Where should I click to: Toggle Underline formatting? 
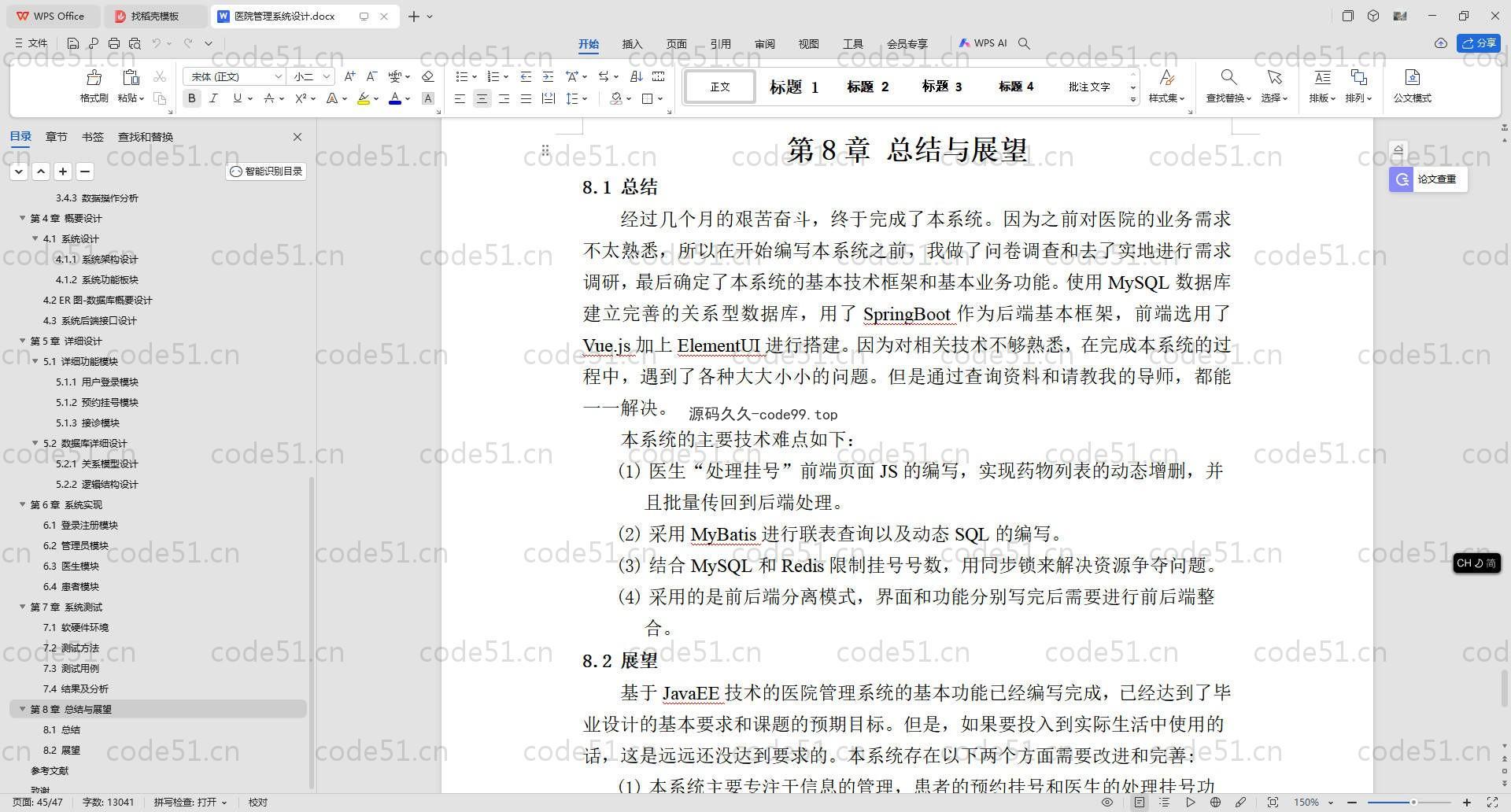(x=237, y=98)
